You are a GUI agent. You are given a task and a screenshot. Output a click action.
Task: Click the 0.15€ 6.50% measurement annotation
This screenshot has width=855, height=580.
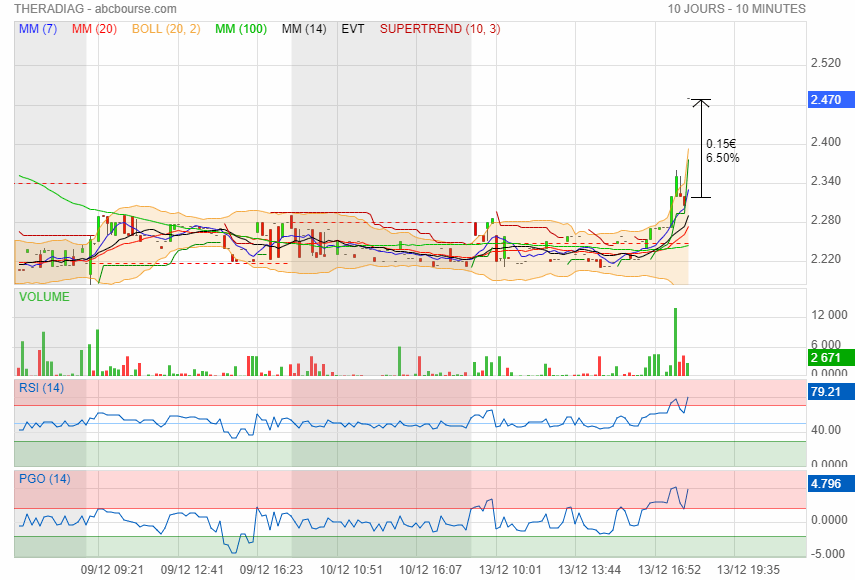pyautogui.click(x=722, y=150)
